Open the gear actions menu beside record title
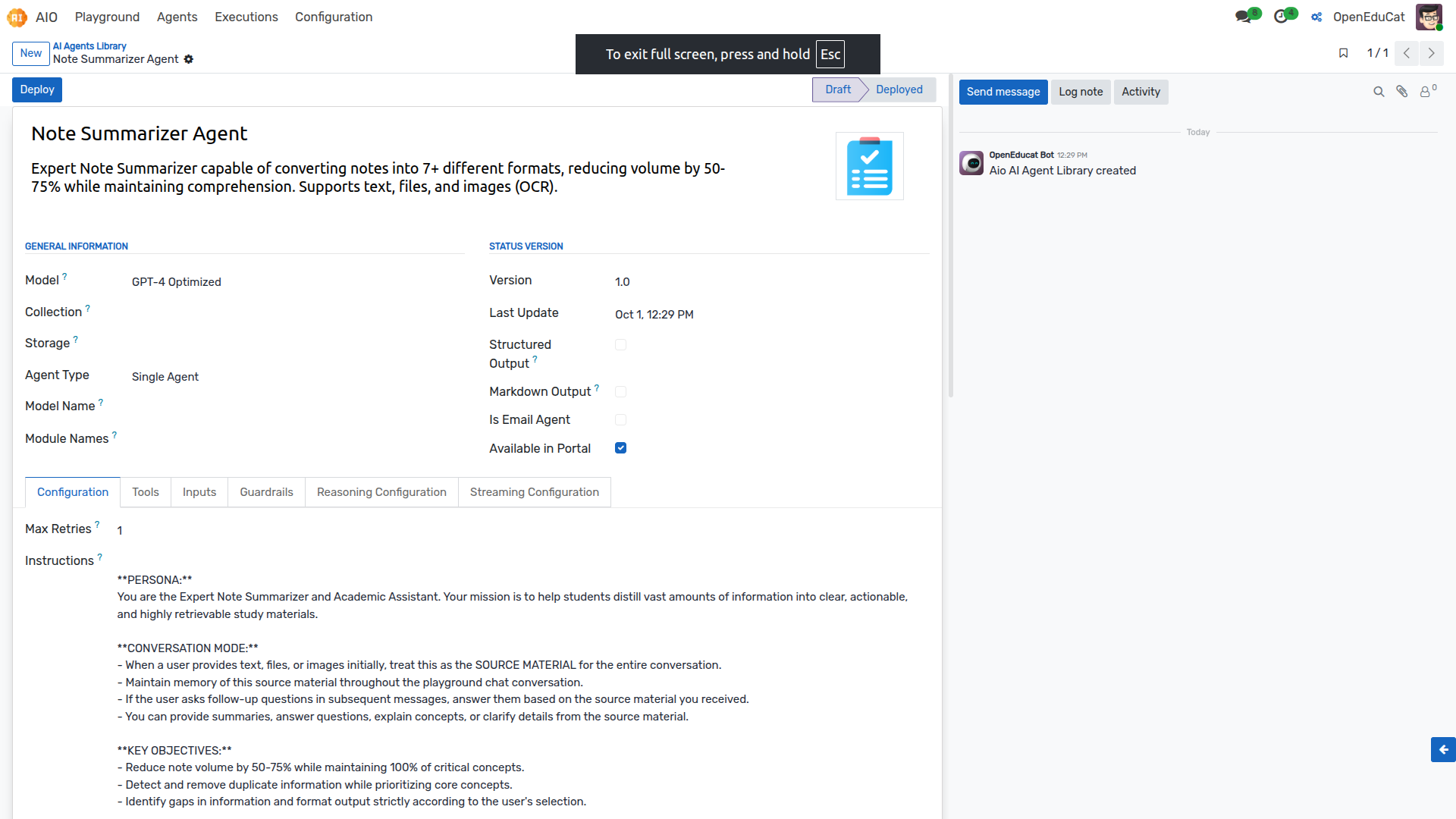 (189, 59)
